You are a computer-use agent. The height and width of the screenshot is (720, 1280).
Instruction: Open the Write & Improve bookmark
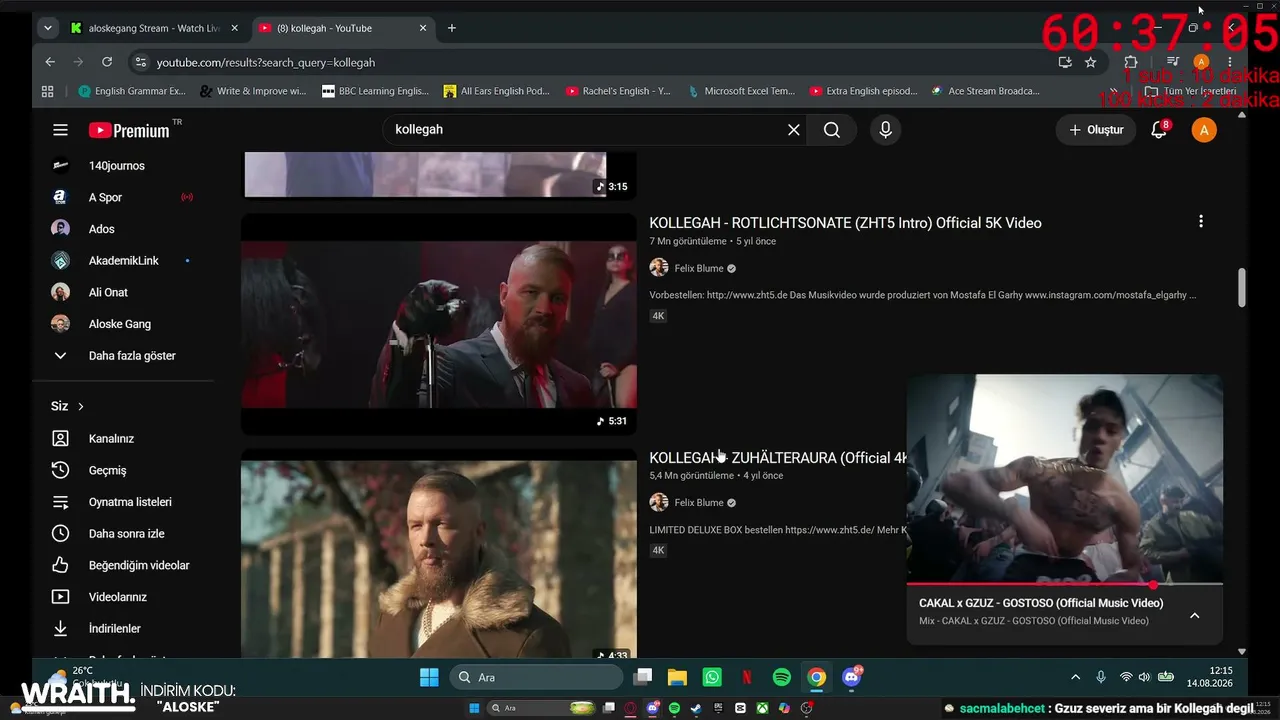(x=253, y=91)
